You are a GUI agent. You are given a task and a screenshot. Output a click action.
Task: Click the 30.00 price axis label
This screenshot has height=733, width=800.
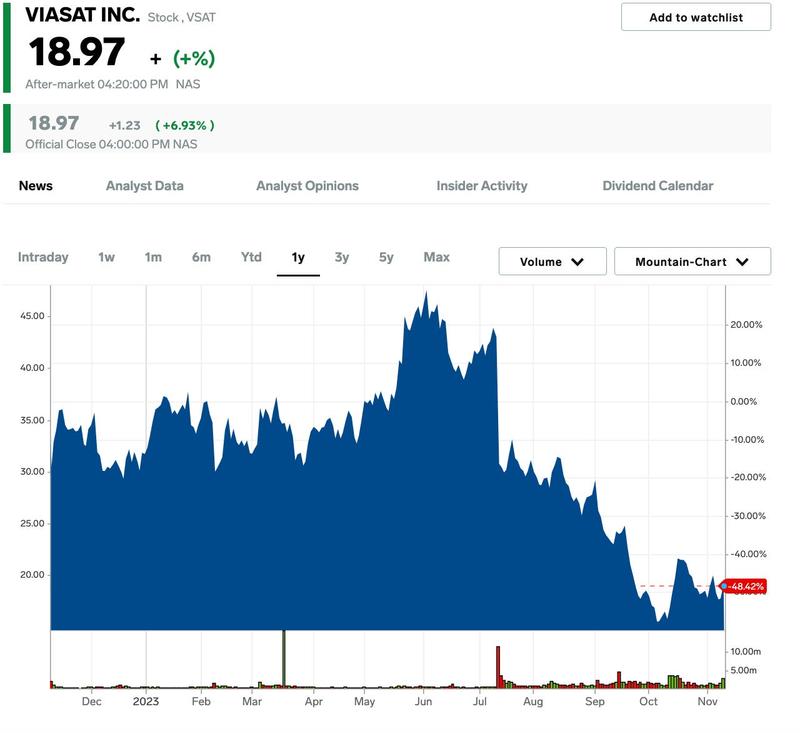pyautogui.click(x=32, y=472)
